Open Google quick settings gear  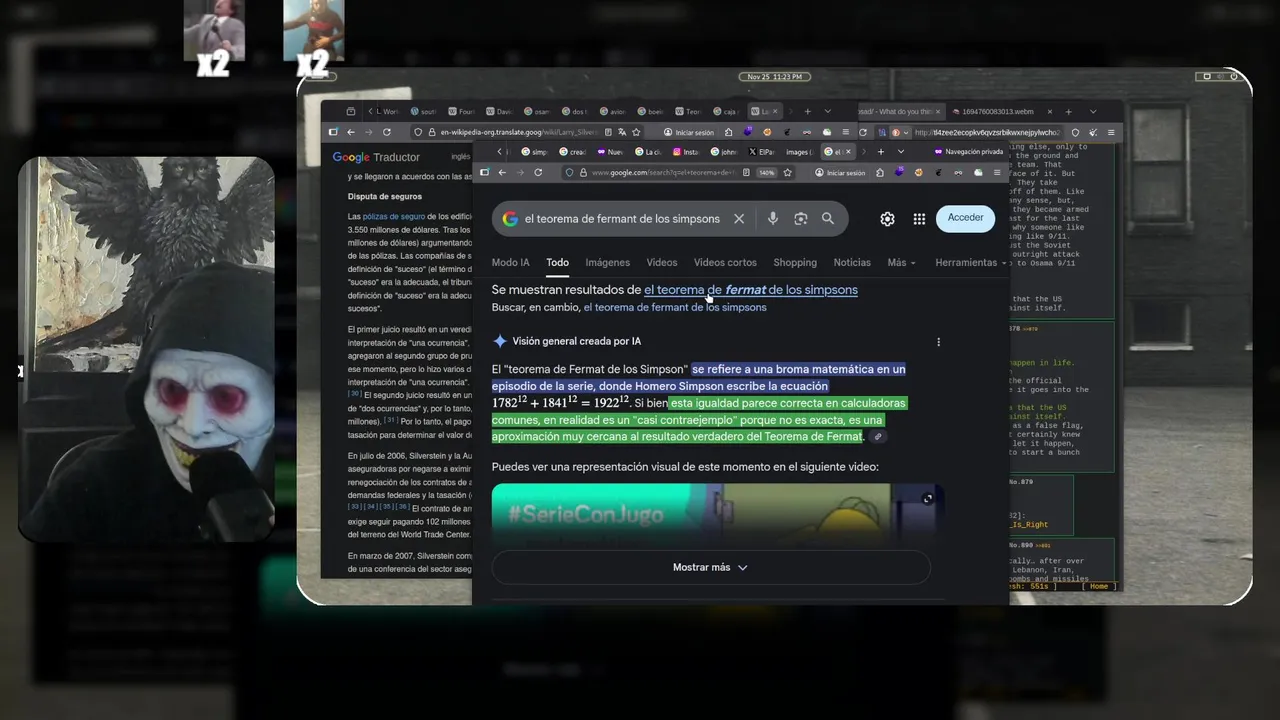coord(887,219)
